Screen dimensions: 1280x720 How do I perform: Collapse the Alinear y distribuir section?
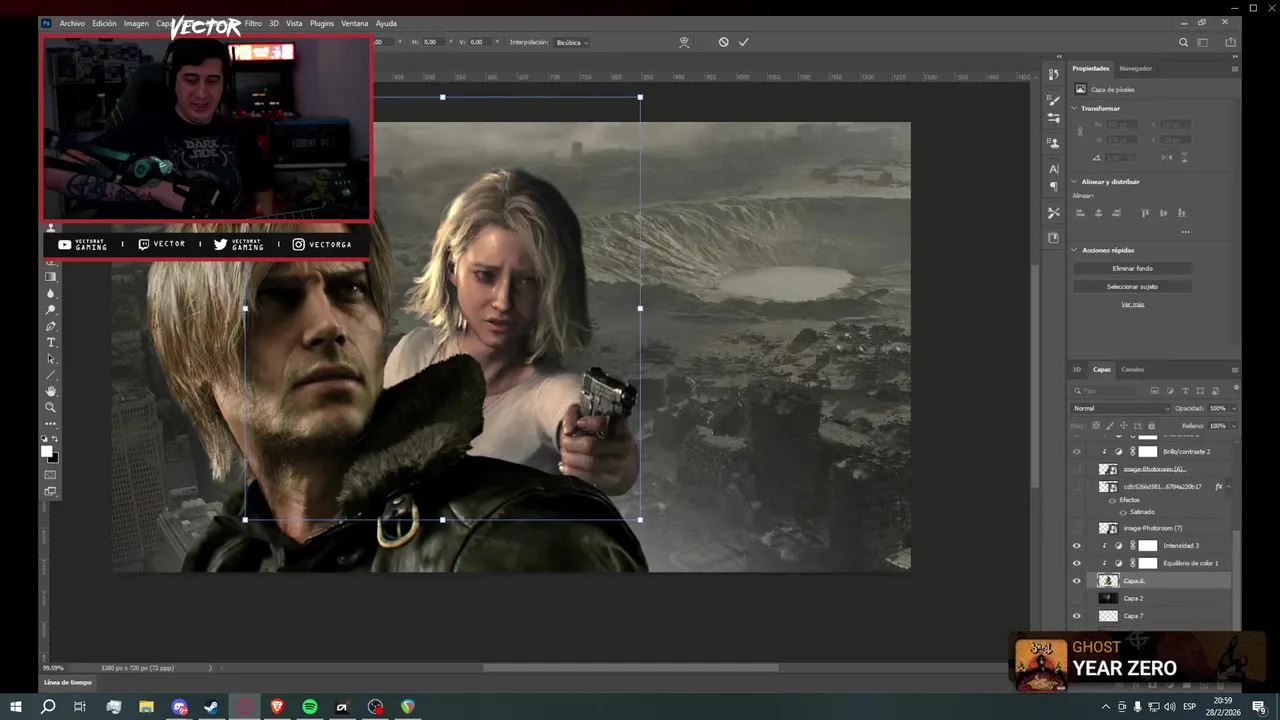(x=1075, y=182)
